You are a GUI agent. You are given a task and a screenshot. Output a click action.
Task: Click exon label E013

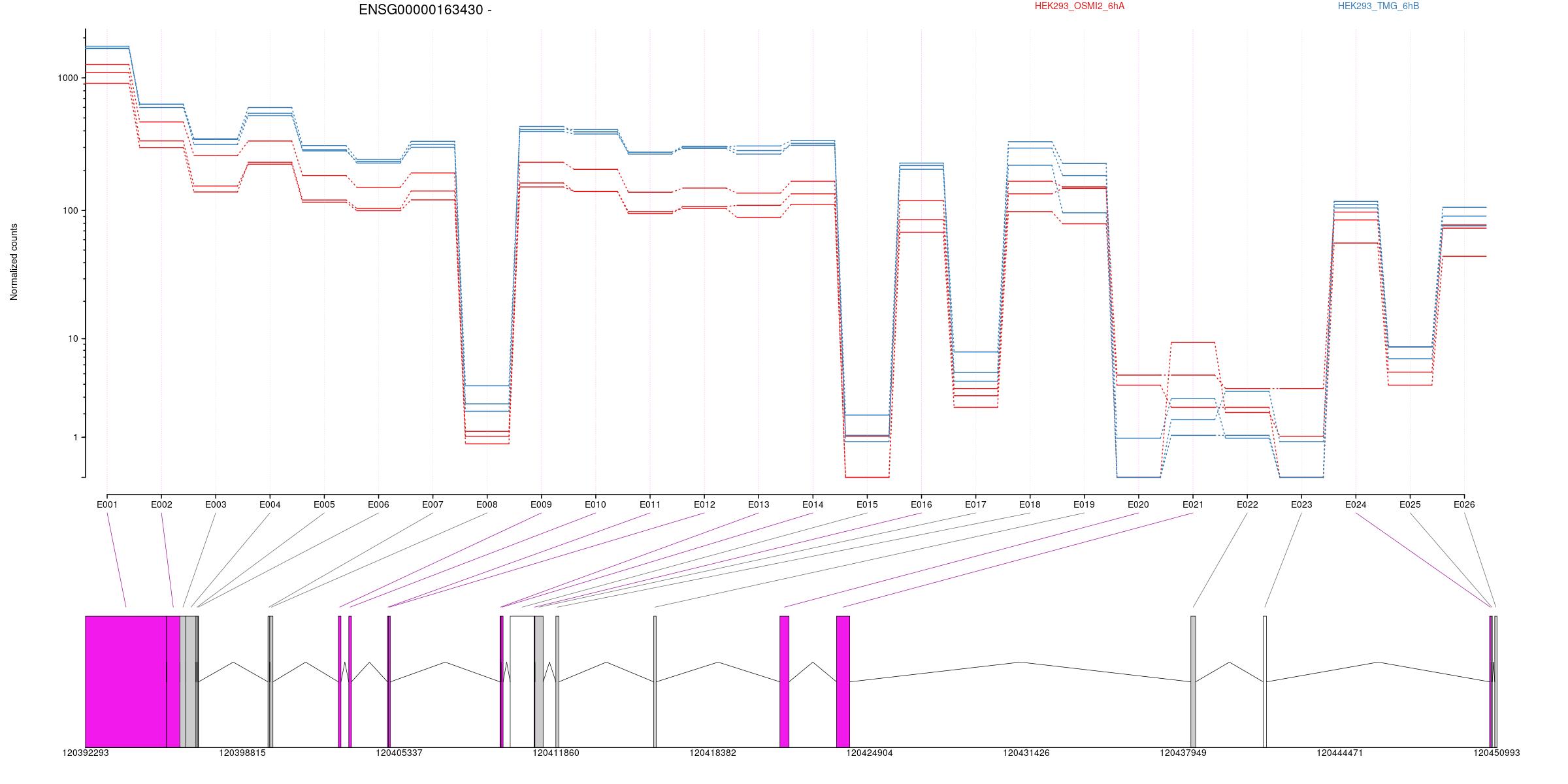(759, 504)
